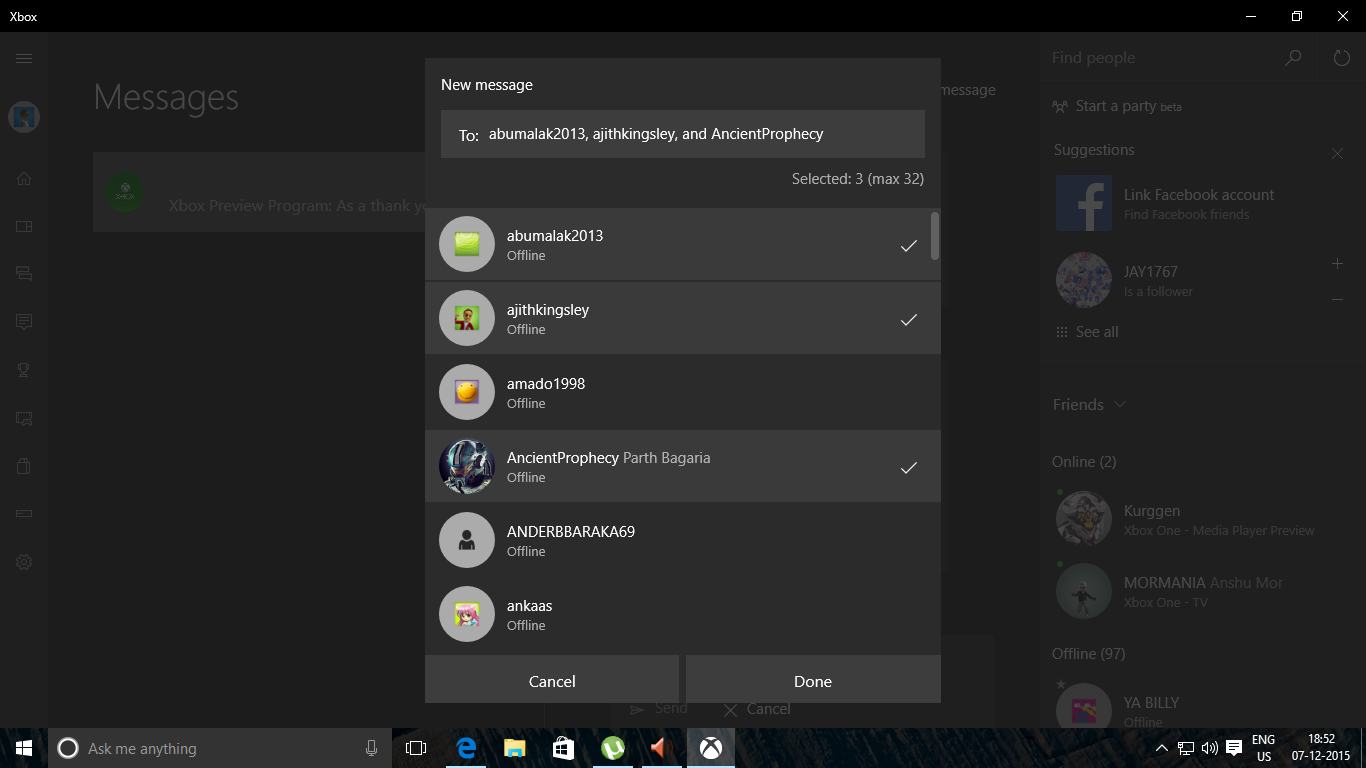Expand the Friends dropdown filter
The width and height of the screenshot is (1366, 768).
1090,404
